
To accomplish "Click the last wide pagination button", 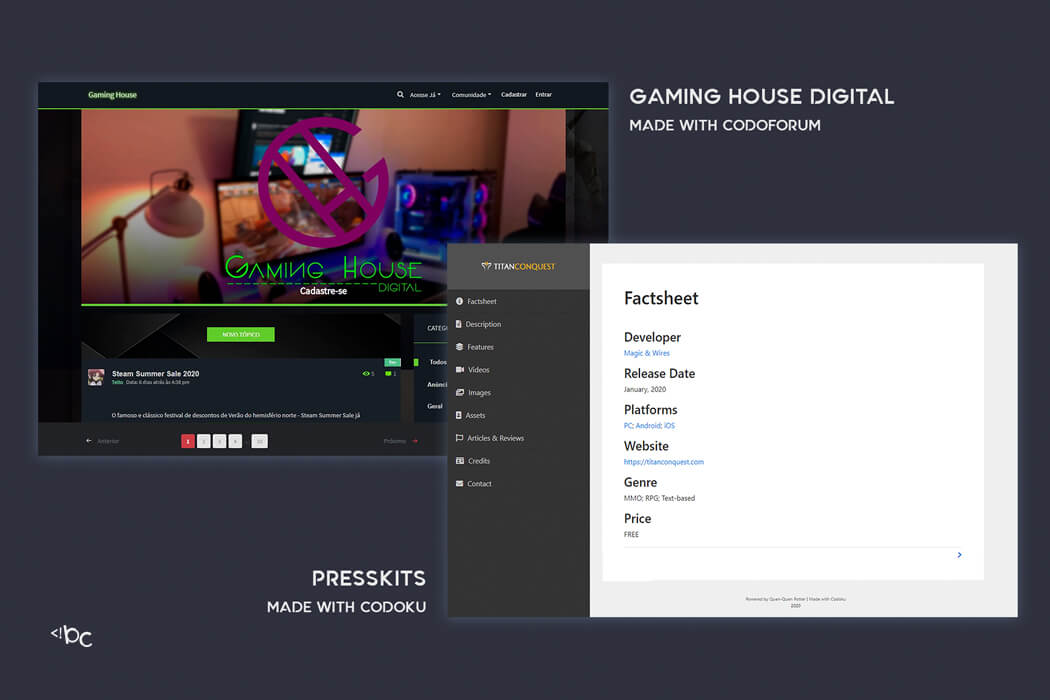I will (259, 441).
